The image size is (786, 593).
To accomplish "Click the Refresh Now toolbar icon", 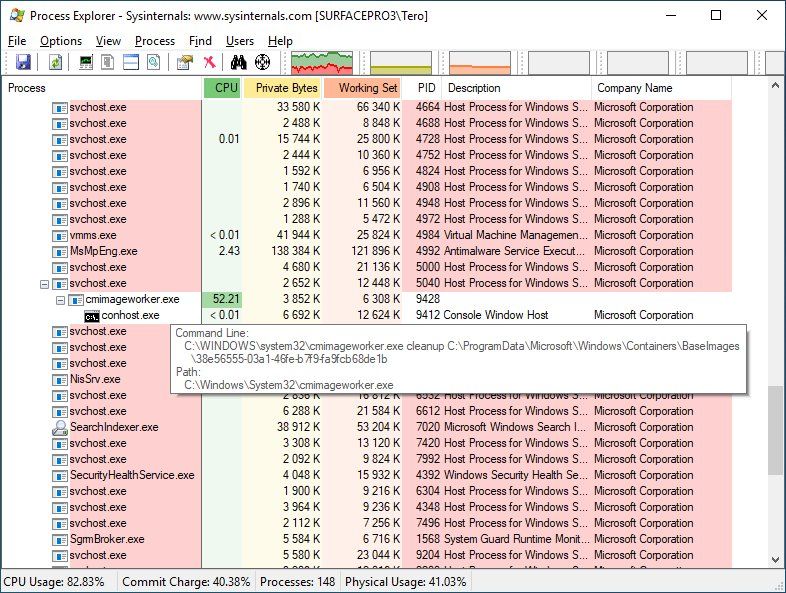I will coord(55,62).
